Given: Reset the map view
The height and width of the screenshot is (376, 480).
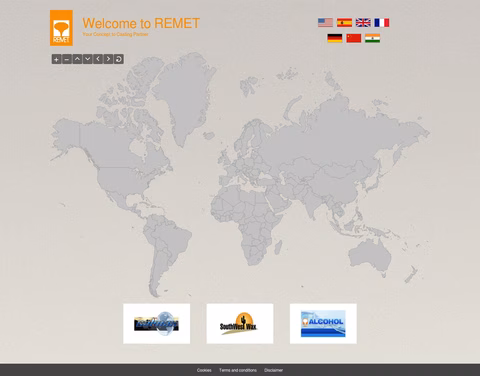Looking at the screenshot, I should pos(119,59).
